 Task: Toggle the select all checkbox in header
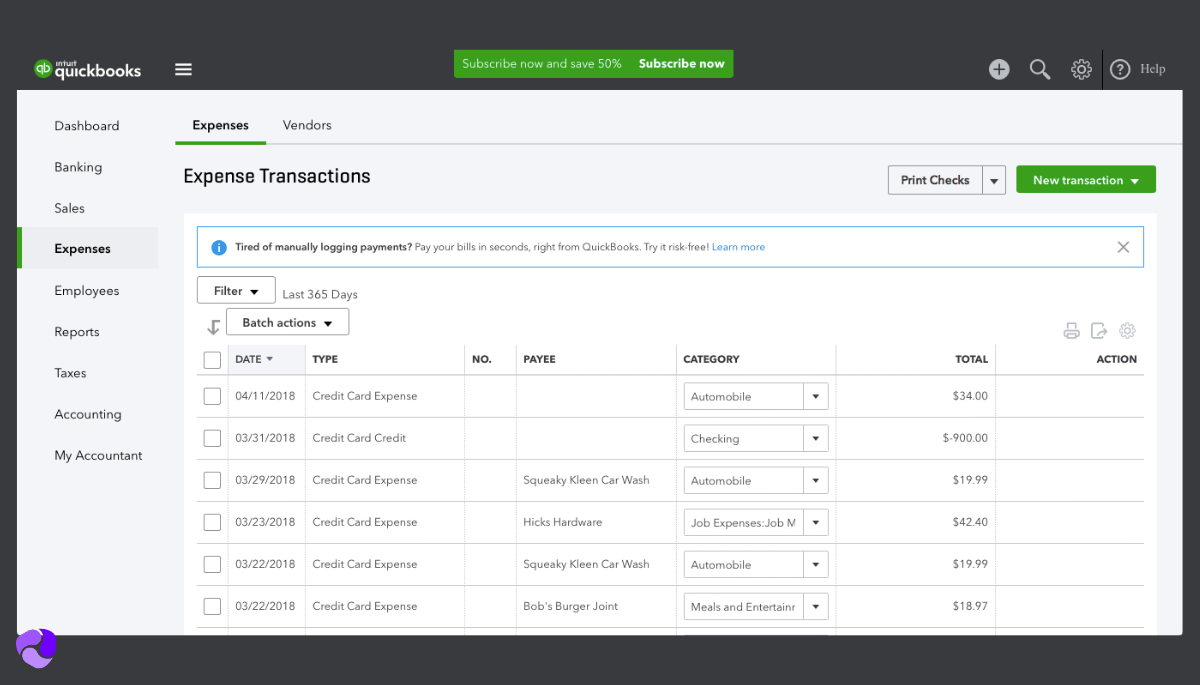(x=212, y=360)
